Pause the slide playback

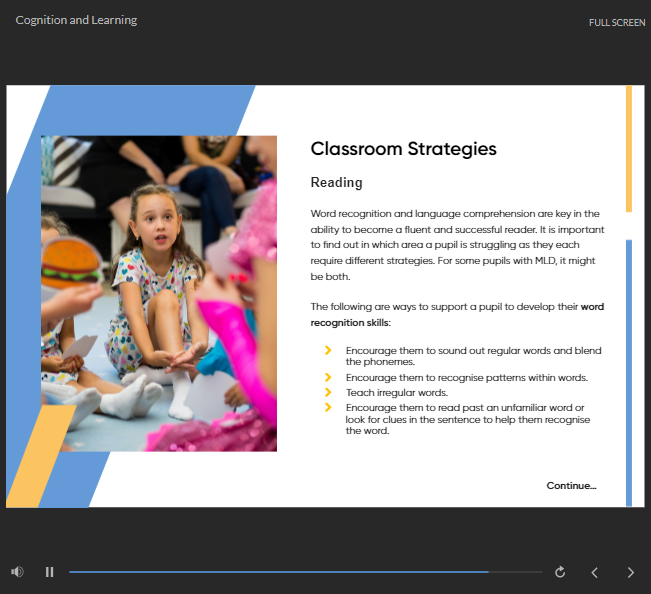point(49,572)
